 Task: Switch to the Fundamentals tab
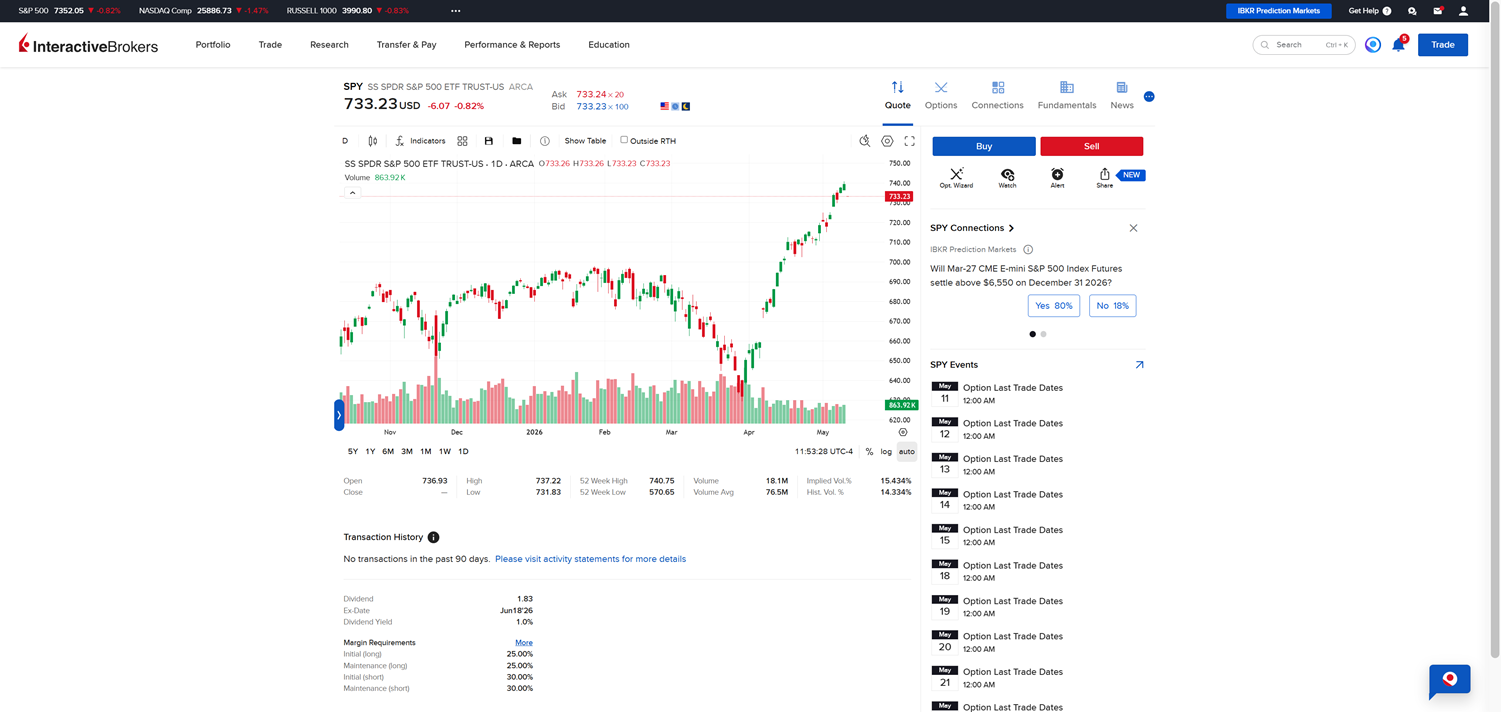tap(1067, 96)
